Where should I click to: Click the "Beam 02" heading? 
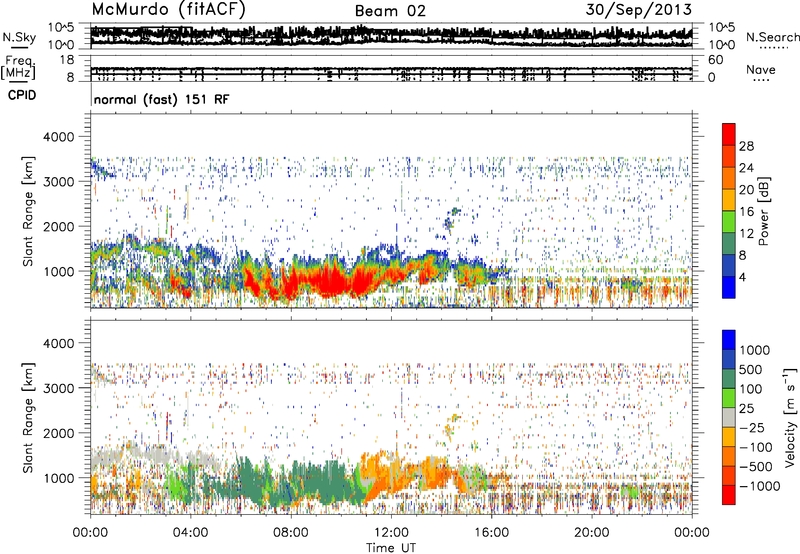point(390,11)
